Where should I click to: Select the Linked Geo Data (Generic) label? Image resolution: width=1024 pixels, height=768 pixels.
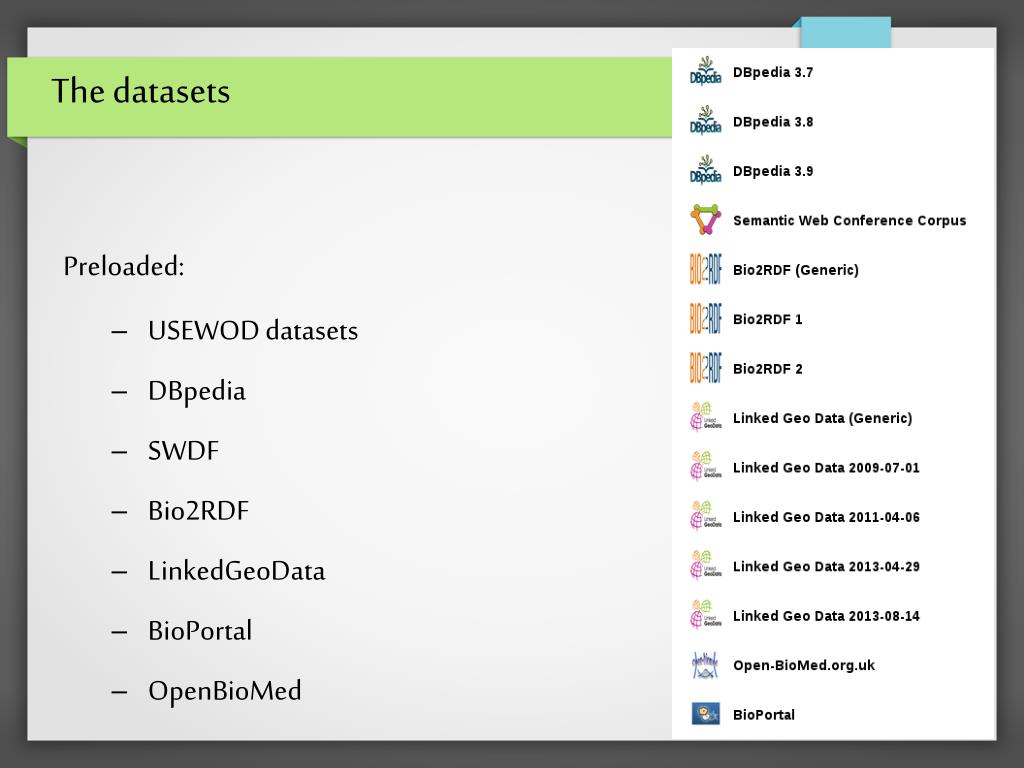[x=822, y=418]
